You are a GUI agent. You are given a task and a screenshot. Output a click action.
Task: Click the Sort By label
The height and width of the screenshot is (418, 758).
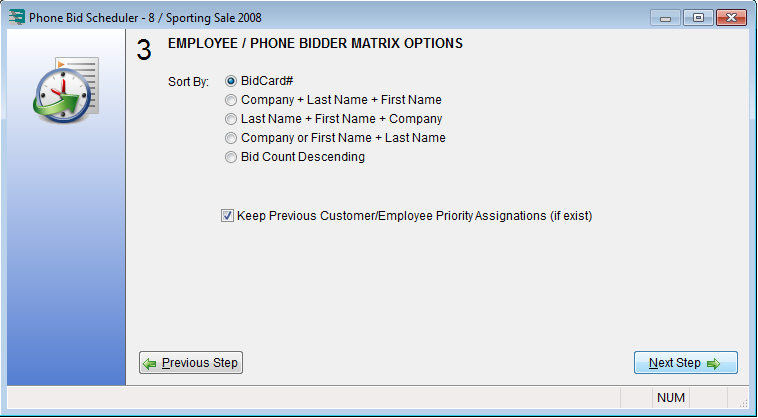(x=188, y=82)
